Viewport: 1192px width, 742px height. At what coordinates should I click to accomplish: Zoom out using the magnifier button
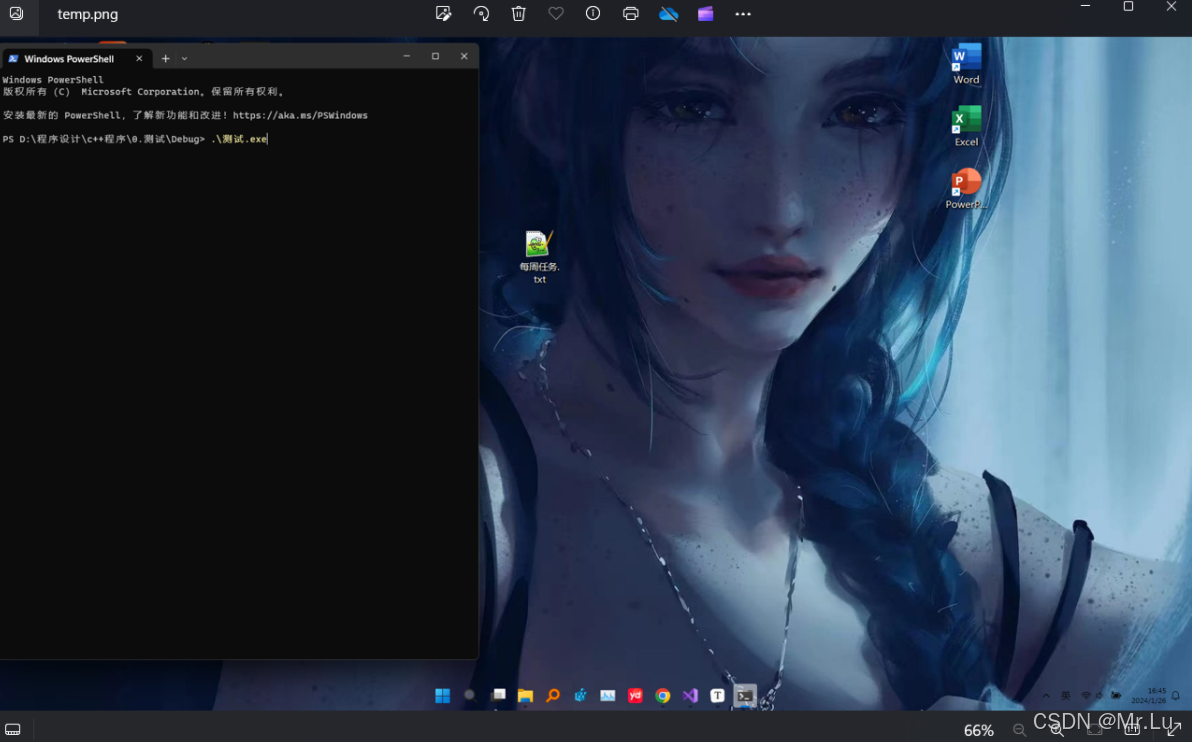(x=1020, y=731)
